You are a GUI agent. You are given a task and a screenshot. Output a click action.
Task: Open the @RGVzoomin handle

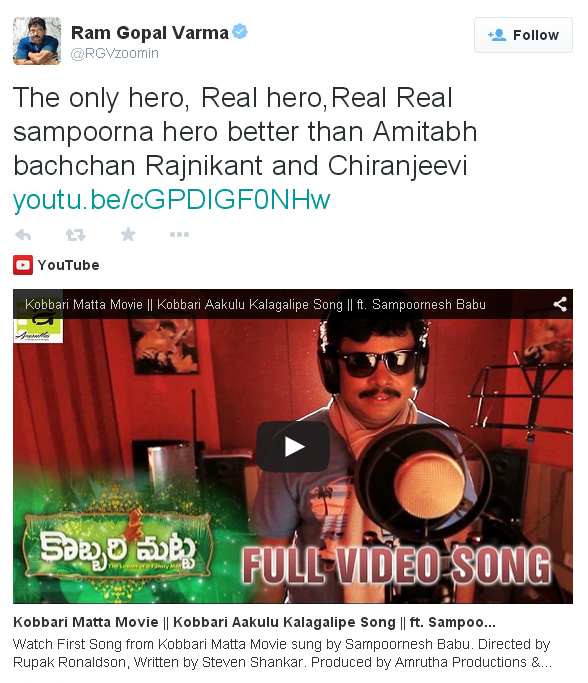[x=115, y=53]
